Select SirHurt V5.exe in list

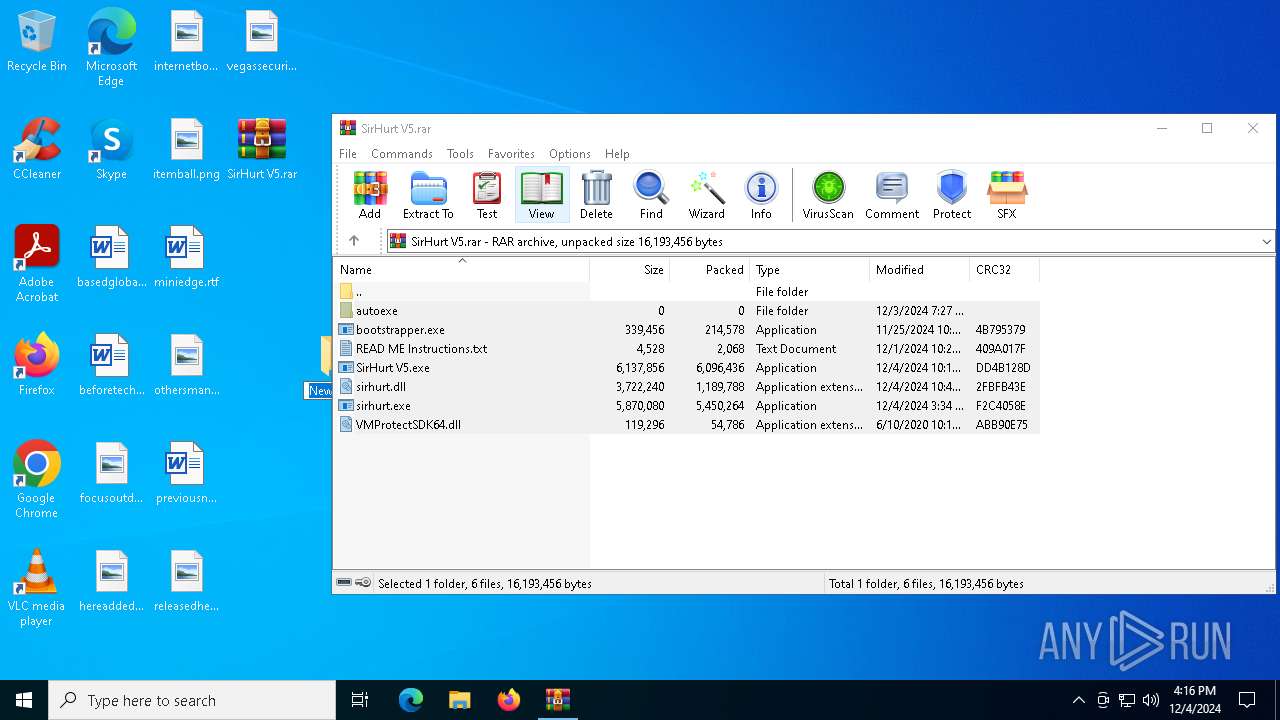(x=686, y=367)
